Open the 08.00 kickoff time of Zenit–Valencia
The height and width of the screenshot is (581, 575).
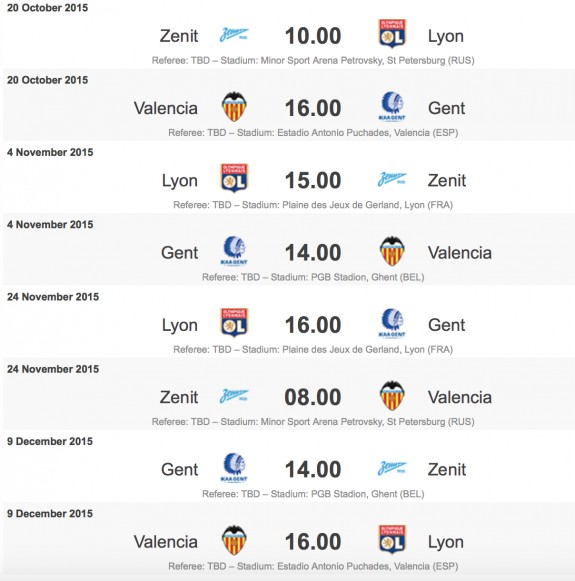point(313,397)
